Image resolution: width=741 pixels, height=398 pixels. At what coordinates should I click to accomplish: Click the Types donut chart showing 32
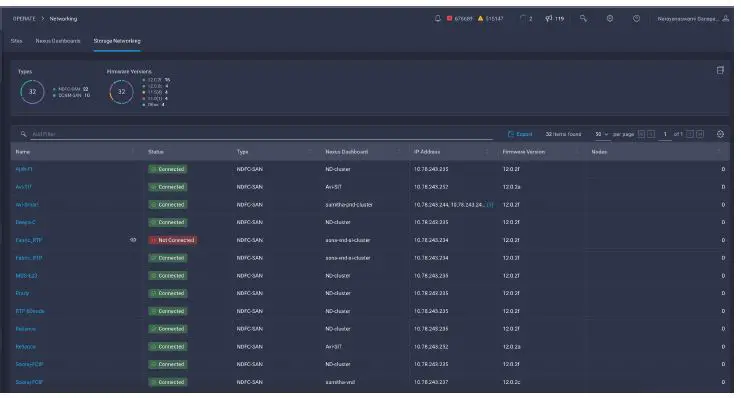tap(32, 92)
